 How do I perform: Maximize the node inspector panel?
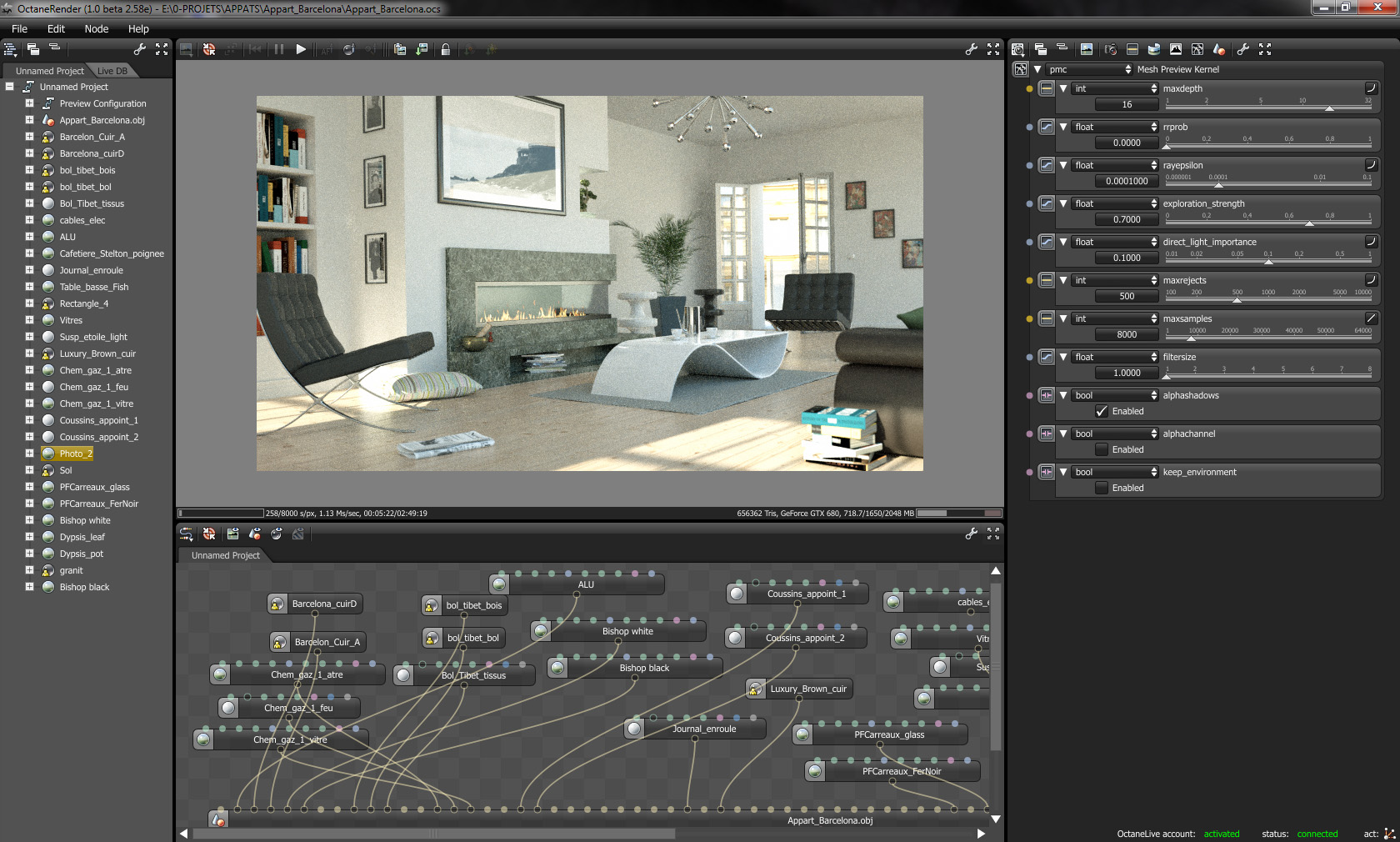tap(1265, 49)
